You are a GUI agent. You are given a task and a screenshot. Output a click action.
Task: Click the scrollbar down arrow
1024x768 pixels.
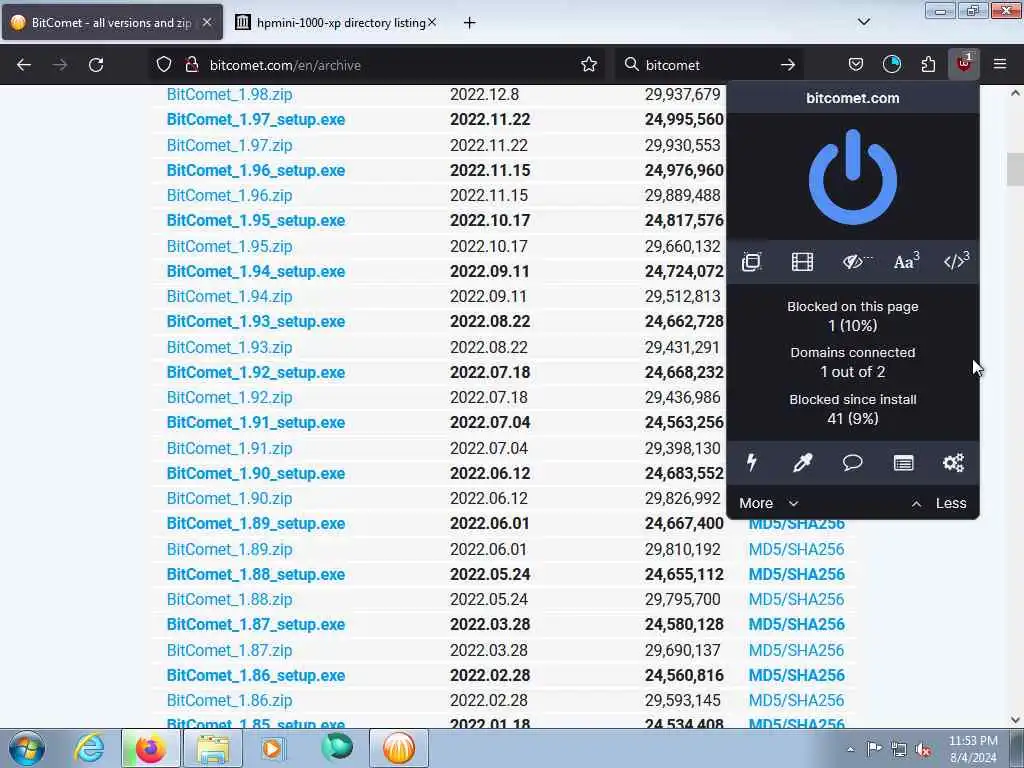pyautogui.click(x=1015, y=720)
